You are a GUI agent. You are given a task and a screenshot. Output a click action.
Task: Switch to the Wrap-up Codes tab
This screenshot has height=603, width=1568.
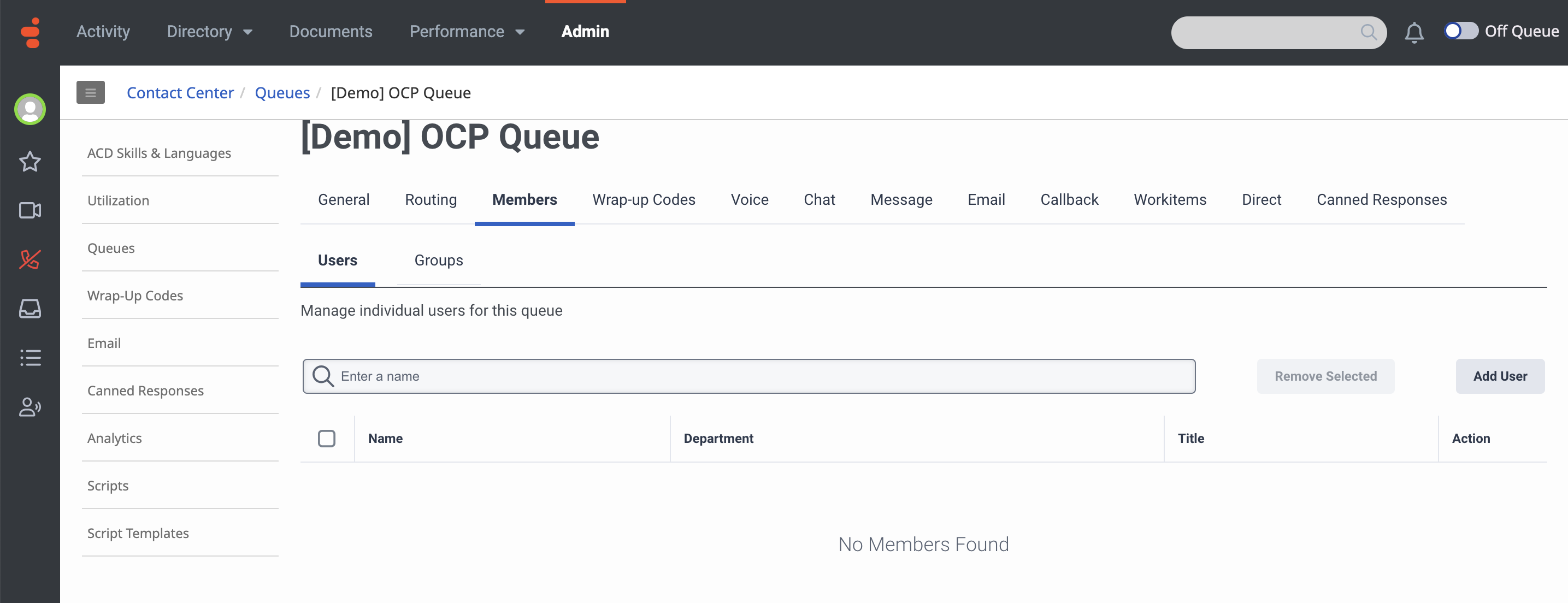pyautogui.click(x=644, y=199)
